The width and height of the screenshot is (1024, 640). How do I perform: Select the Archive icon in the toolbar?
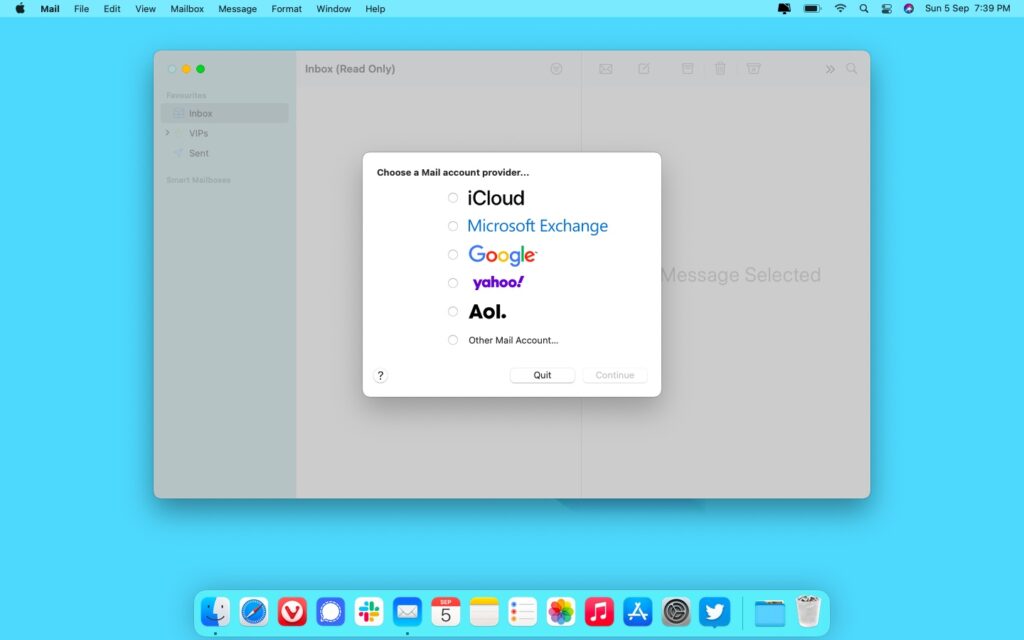(x=687, y=68)
